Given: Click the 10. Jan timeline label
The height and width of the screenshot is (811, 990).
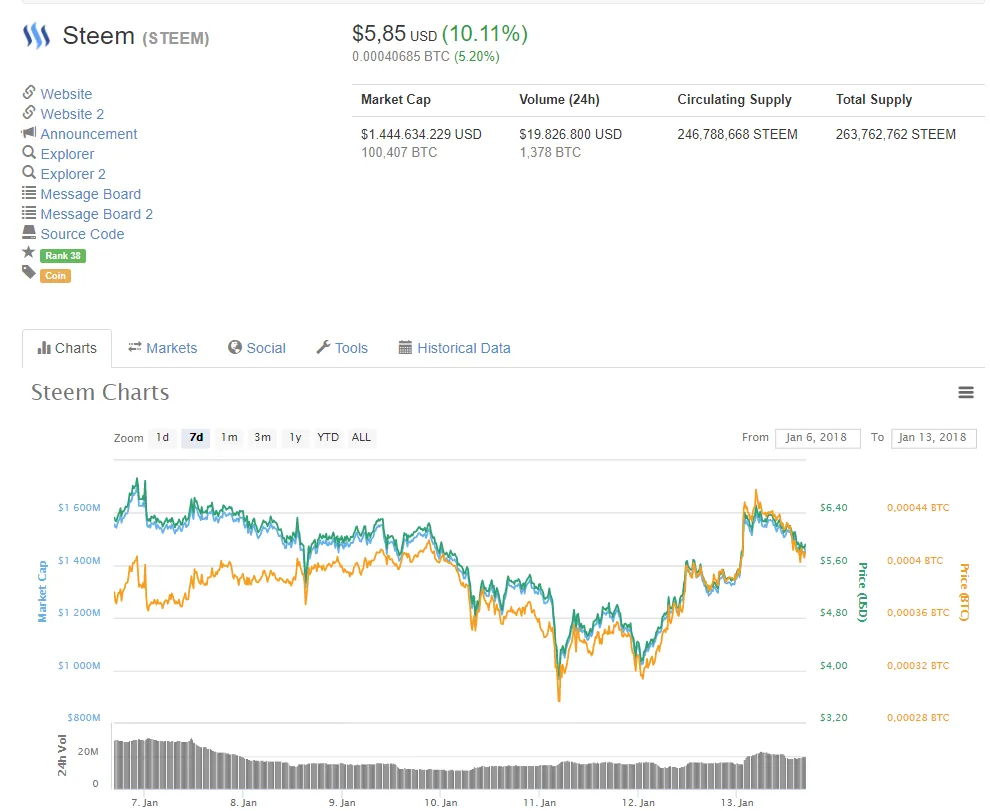Looking at the screenshot, I should (x=441, y=803).
